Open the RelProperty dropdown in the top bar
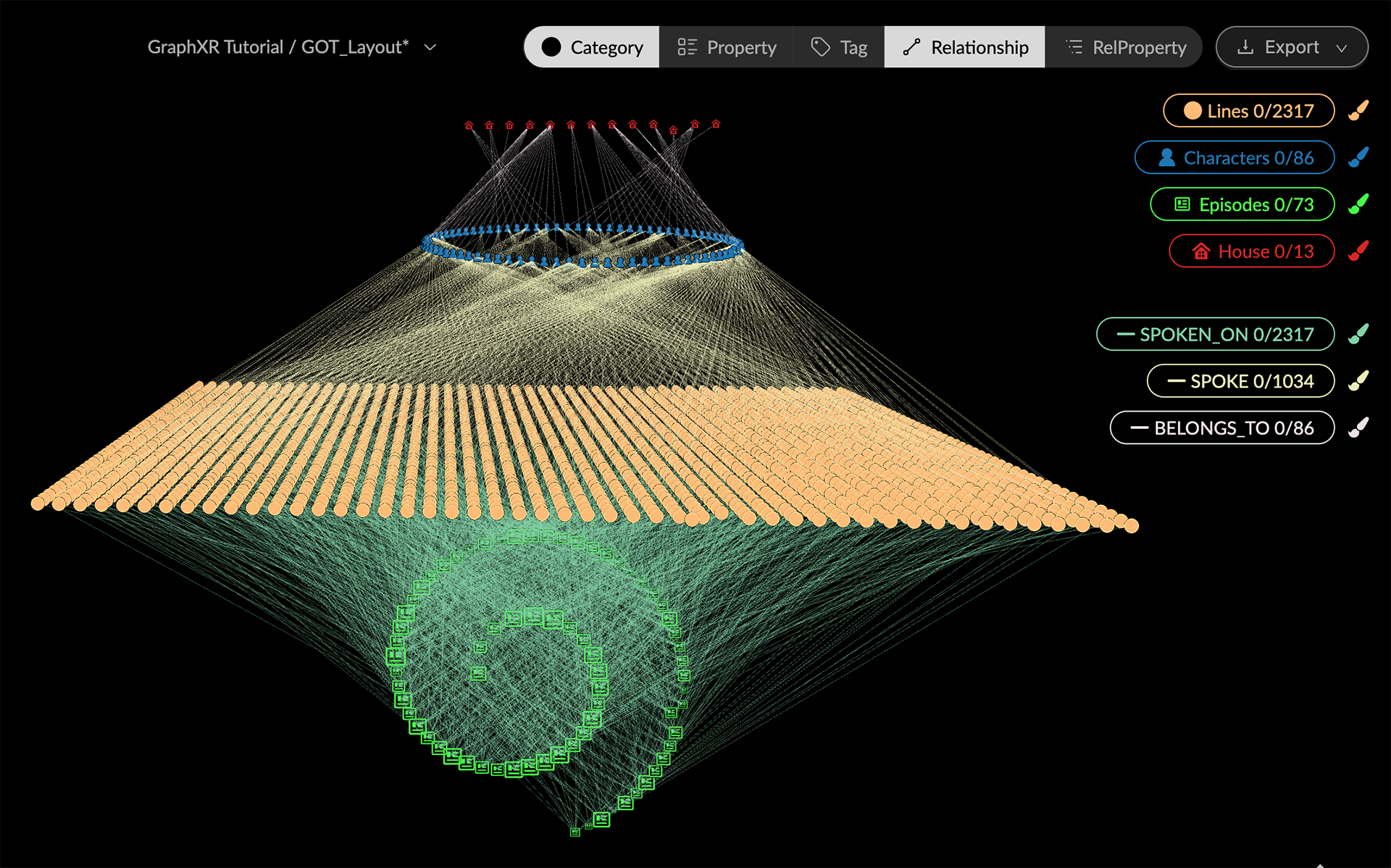This screenshot has width=1391, height=868. (1124, 46)
